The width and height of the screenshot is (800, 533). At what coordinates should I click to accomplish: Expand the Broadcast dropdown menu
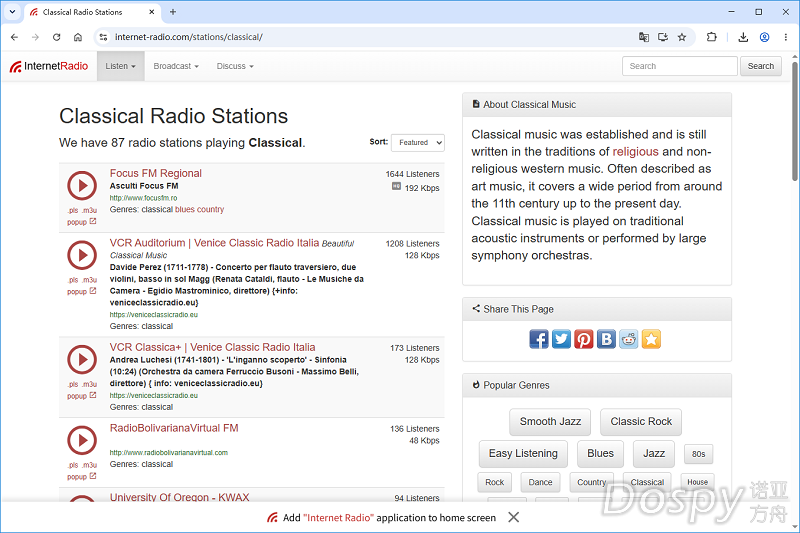[x=176, y=66]
